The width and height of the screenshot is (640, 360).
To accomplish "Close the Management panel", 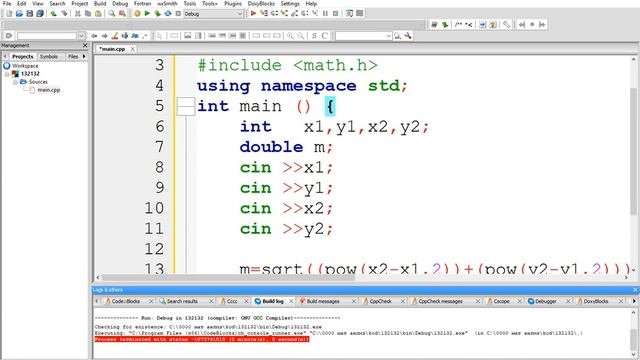I will 85,45.
